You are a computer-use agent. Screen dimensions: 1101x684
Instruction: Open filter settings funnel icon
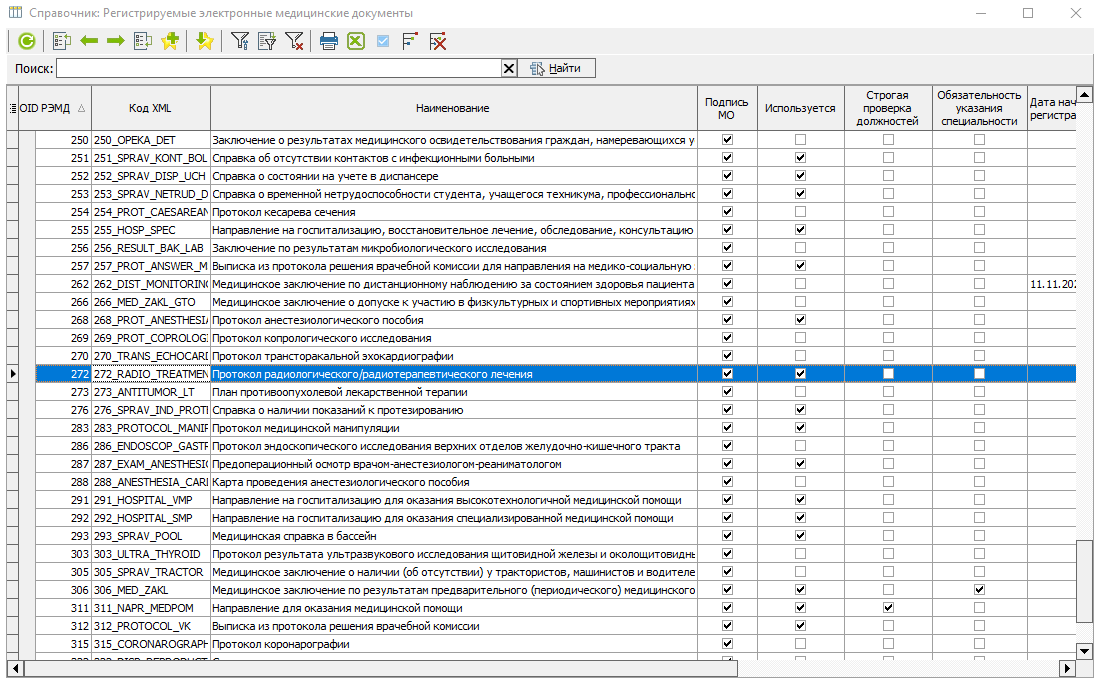click(x=240, y=41)
